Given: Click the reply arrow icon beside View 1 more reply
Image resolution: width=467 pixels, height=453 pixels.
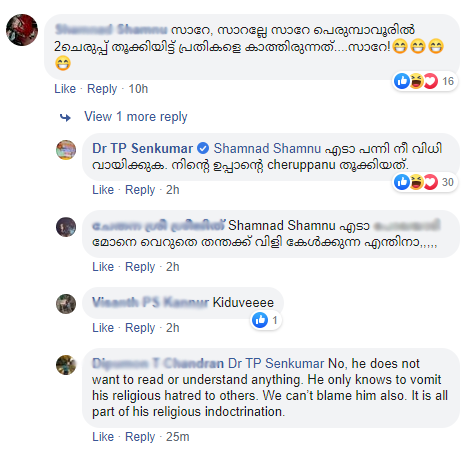Looking at the screenshot, I should pyautogui.click(x=65, y=117).
